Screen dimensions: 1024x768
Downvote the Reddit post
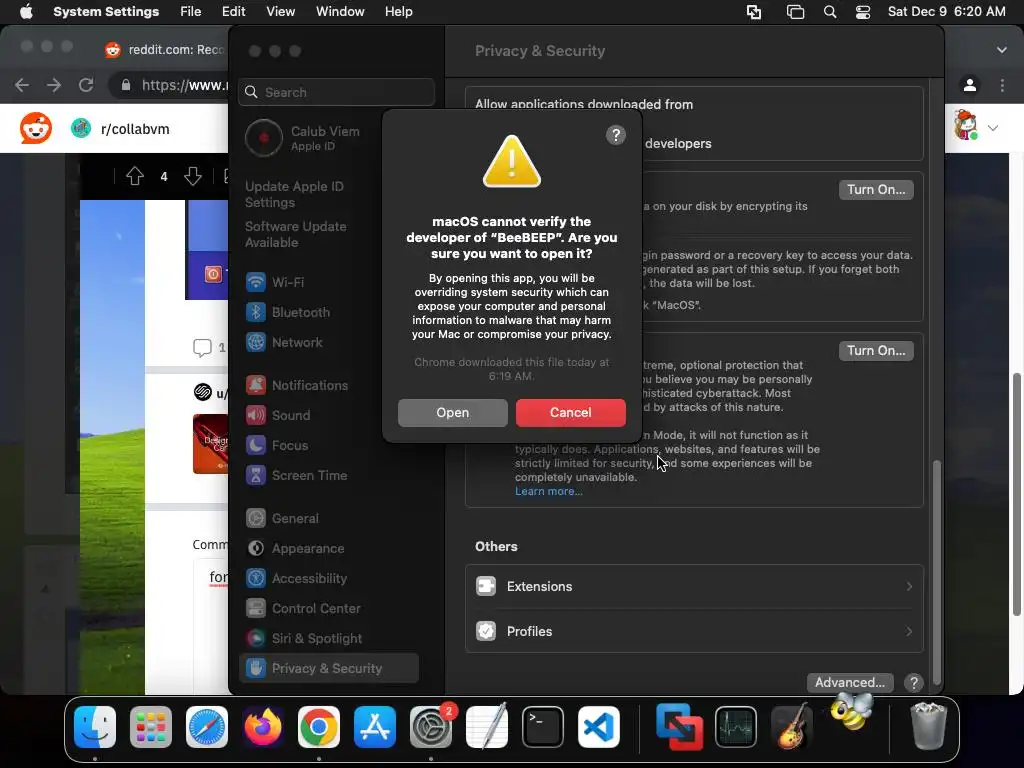[193, 176]
